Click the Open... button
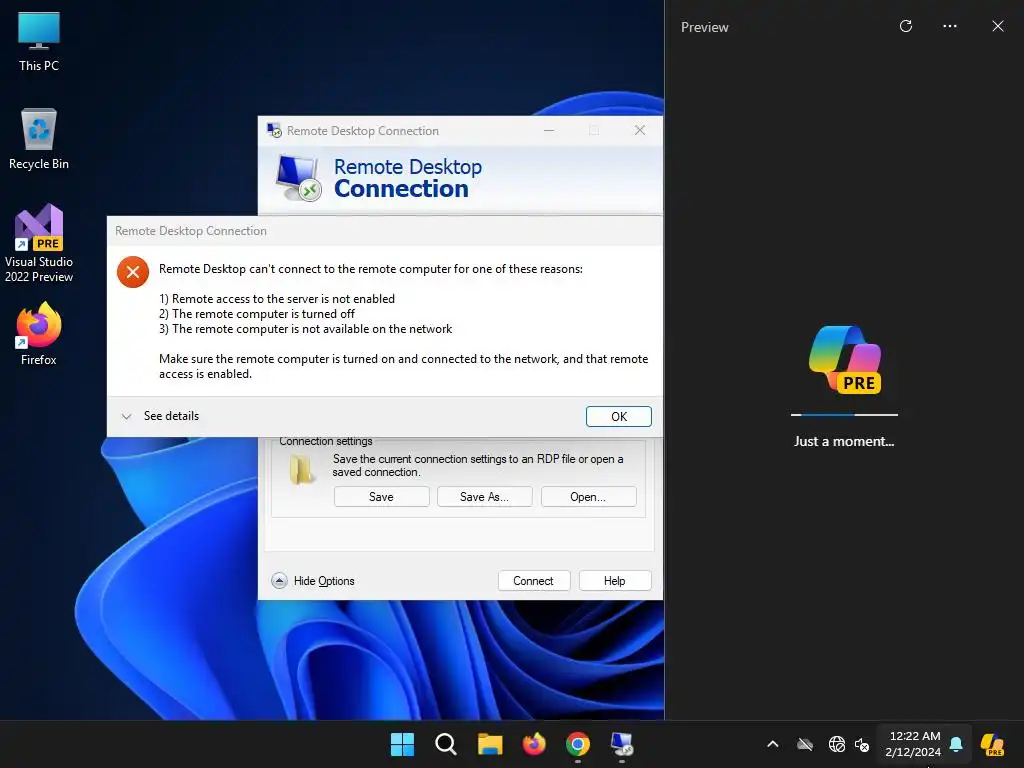This screenshot has height=768, width=1024. pos(588,497)
